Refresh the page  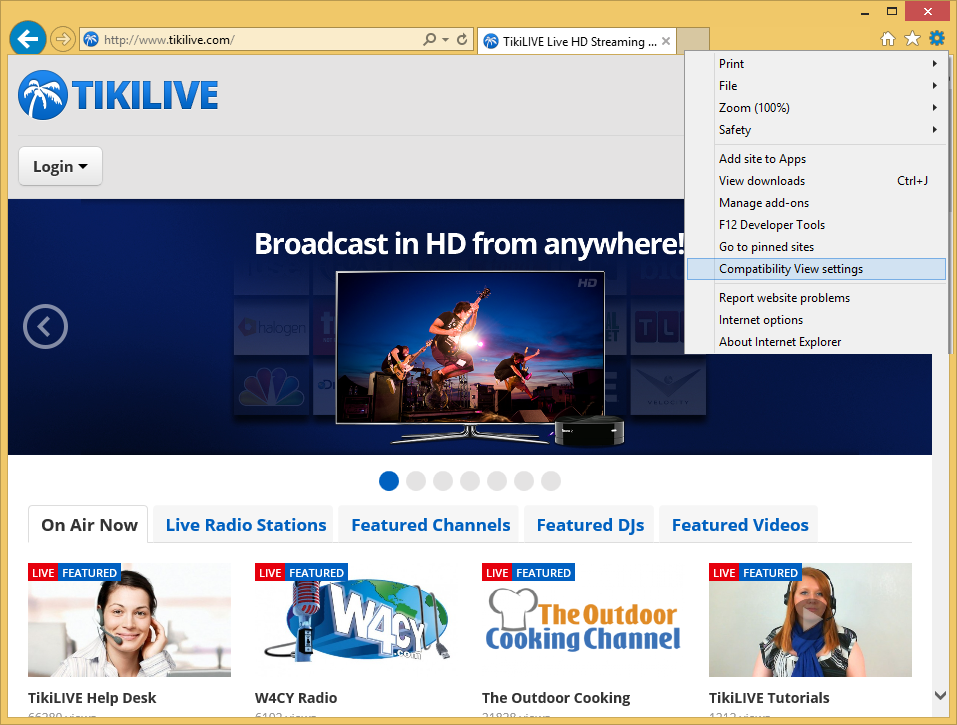coord(462,40)
